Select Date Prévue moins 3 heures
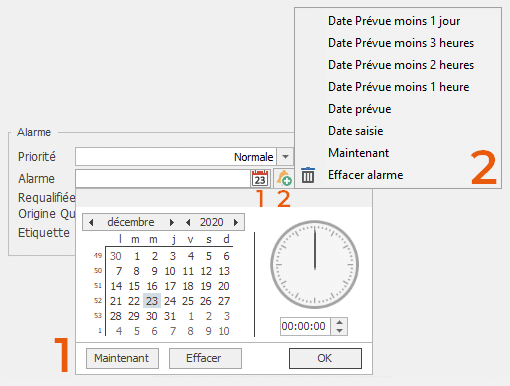This screenshot has height=386, width=510. pyautogui.click(x=401, y=43)
